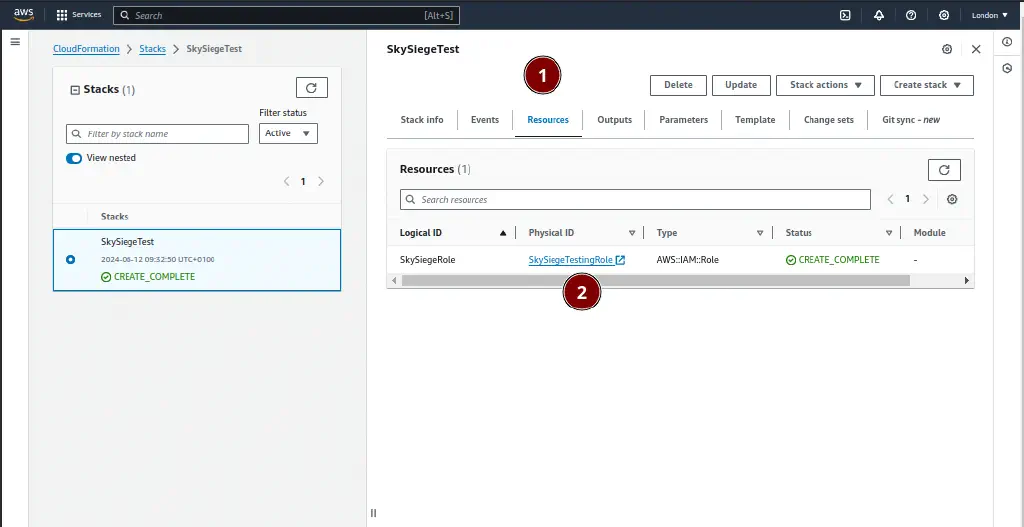Click the left arrow of horizontal scrollbar
The height and width of the screenshot is (527, 1024).
pyautogui.click(x=394, y=280)
